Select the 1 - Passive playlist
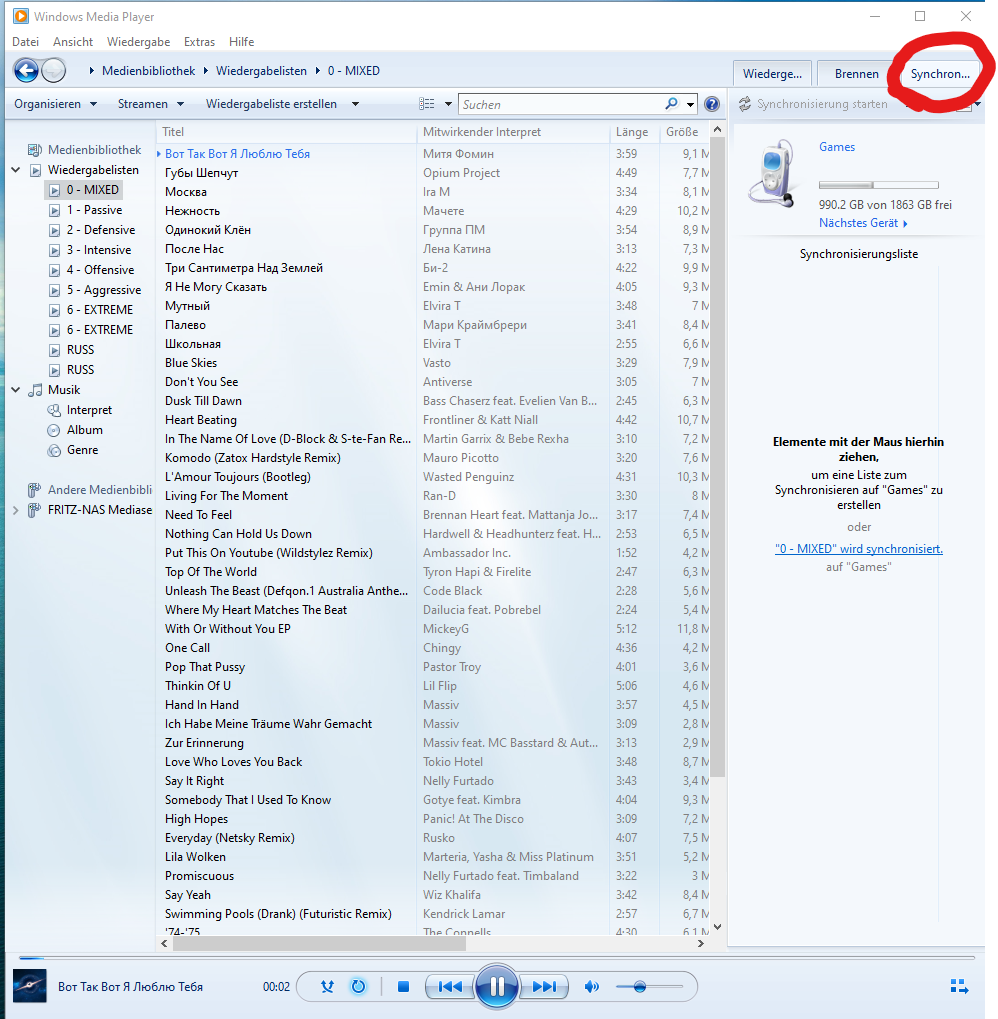The width and height of the screenshot is (998, 1019). coord(94,210)
